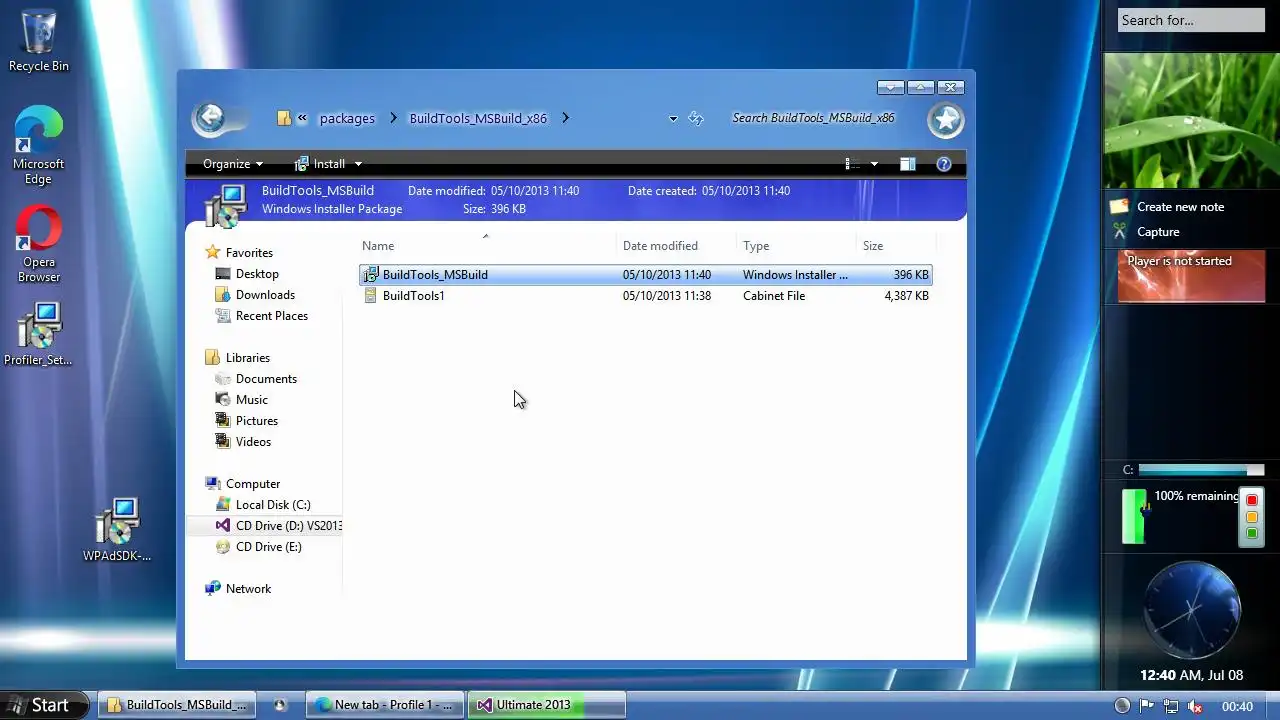The width and height of the screenshot is (1280, 720).
Task: Click the traffic light gadget
Action: pos(1251,516)
